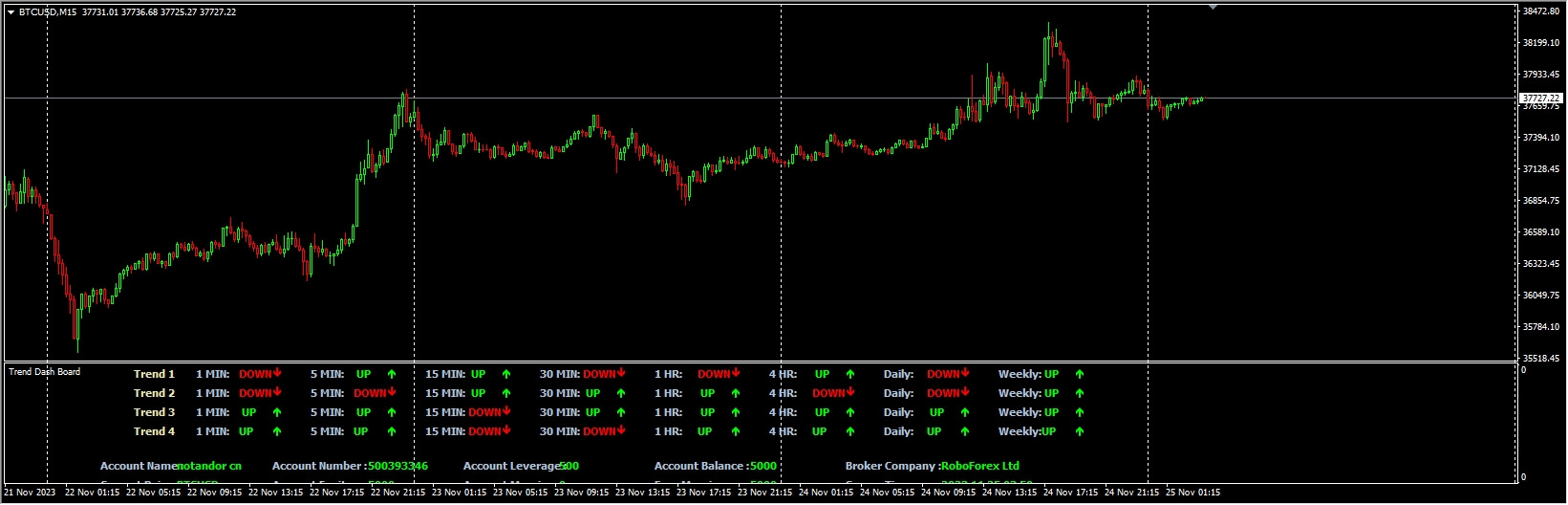Click the UP value for Trend 4 1 MIN
This screenshot has width=1568, height=505.
(247, 431)
